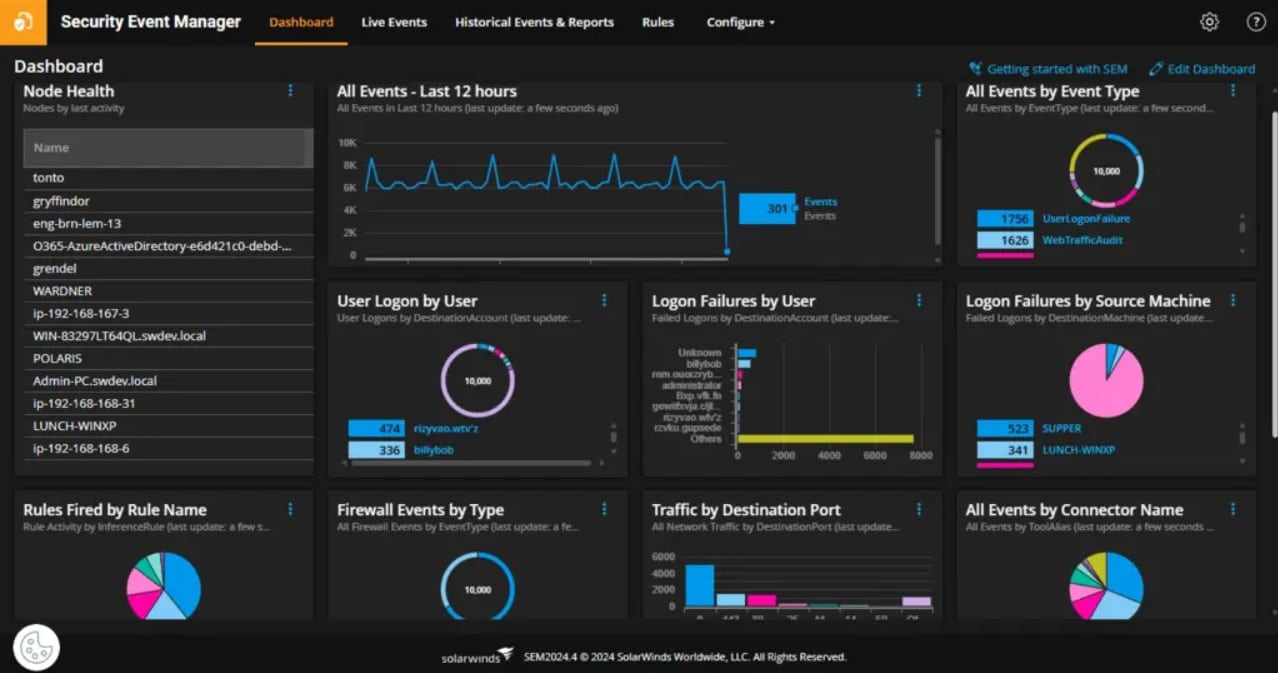Open Firewall Events by Type widget menu
Viewport: 1278px width, 673px height.
point(604,509)
